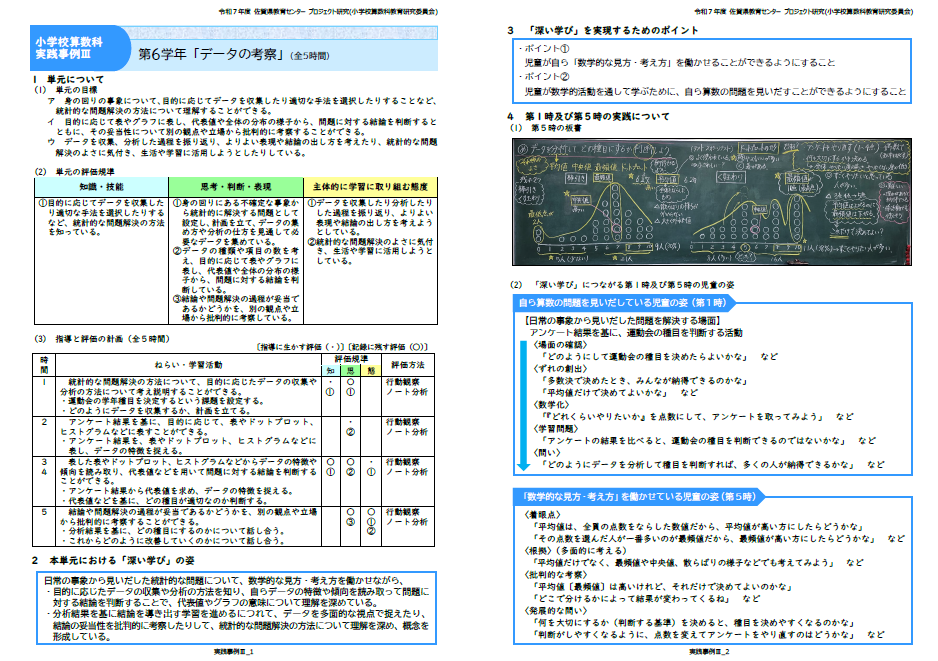Click the blue downward arrow beside the problem-solving steps
The height and width of the screenshot is (661, 938).
[520, 400]
